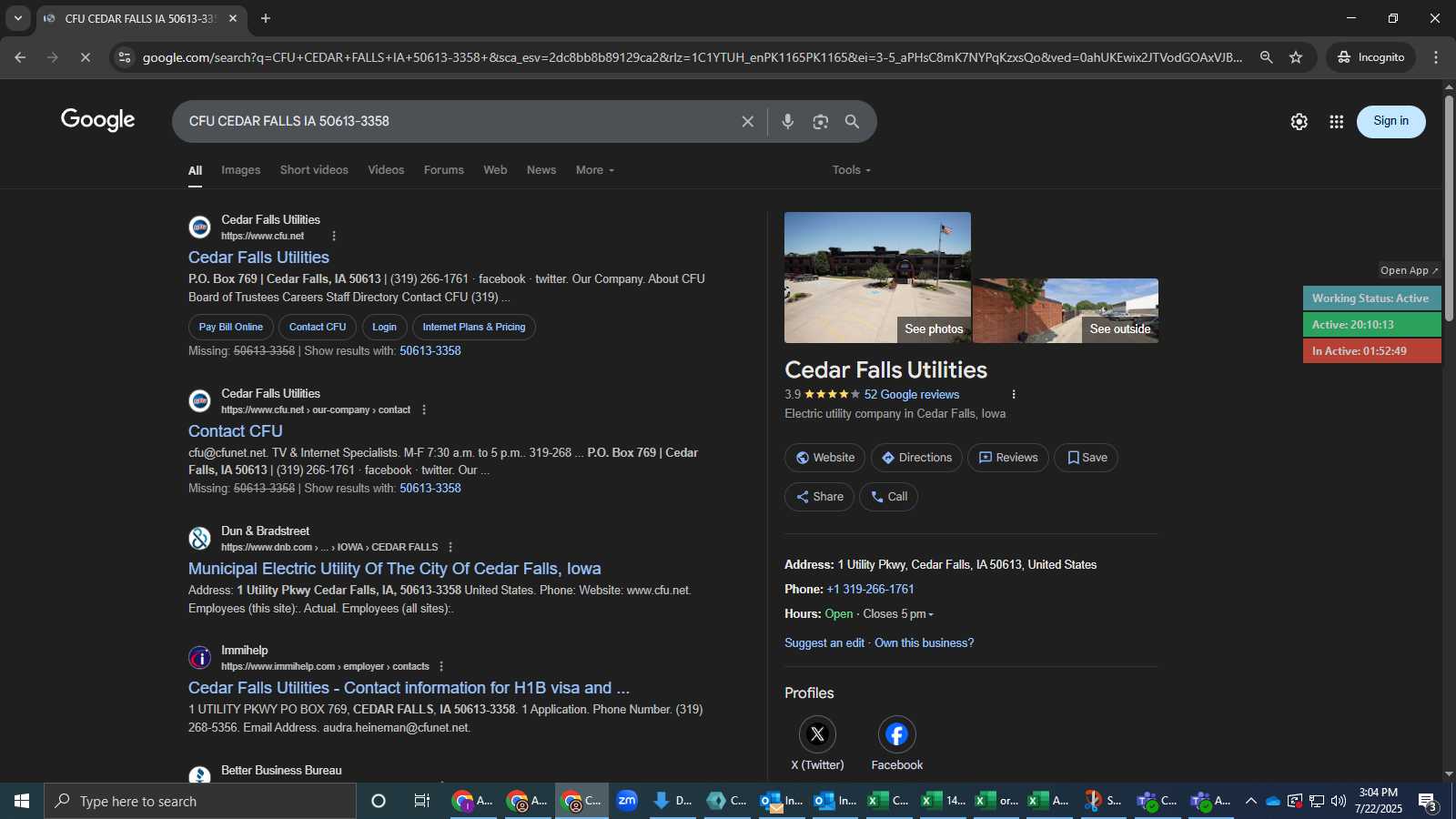Click Own this business? link
1456x819 pixels.
(924, 643)
